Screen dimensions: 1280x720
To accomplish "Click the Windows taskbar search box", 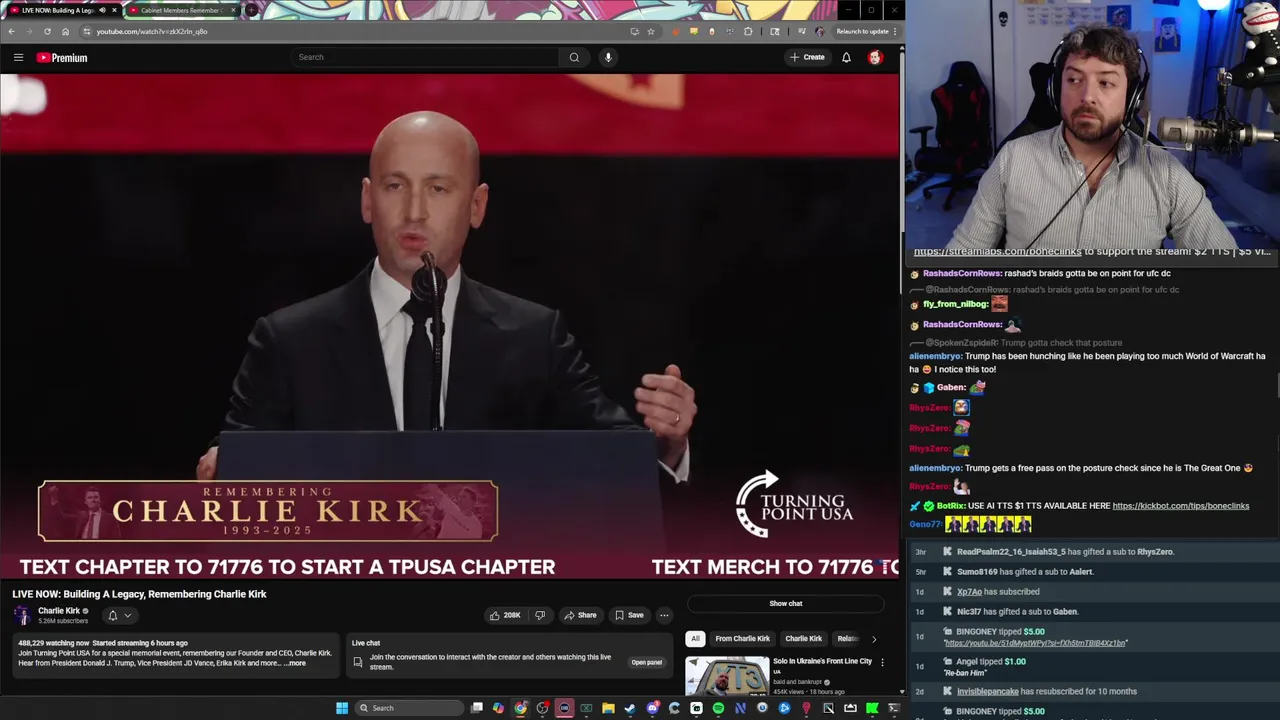I will pos(409,708).
